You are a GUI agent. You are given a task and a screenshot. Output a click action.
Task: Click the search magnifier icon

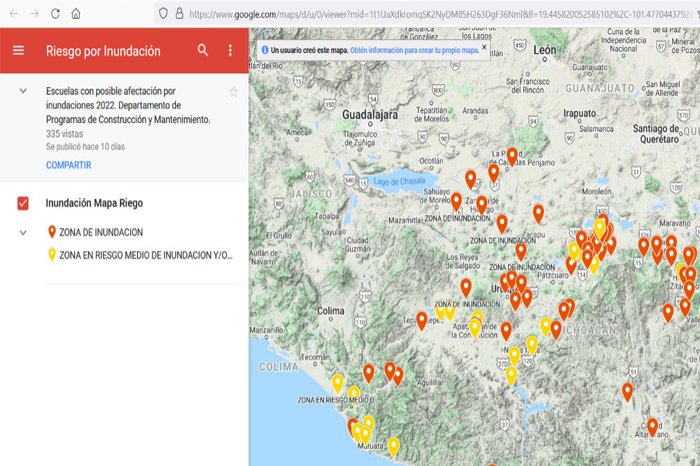coord(203,50)
